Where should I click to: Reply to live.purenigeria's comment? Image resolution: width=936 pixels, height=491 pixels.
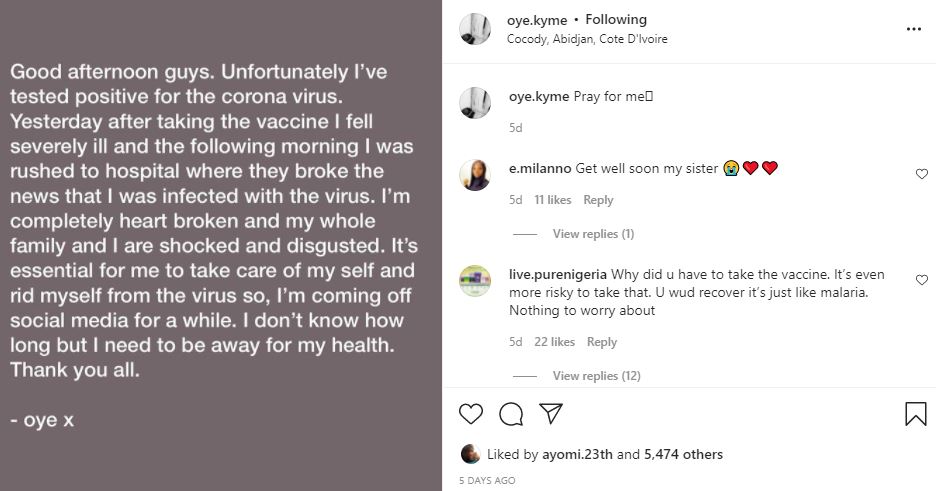point(601,342)
